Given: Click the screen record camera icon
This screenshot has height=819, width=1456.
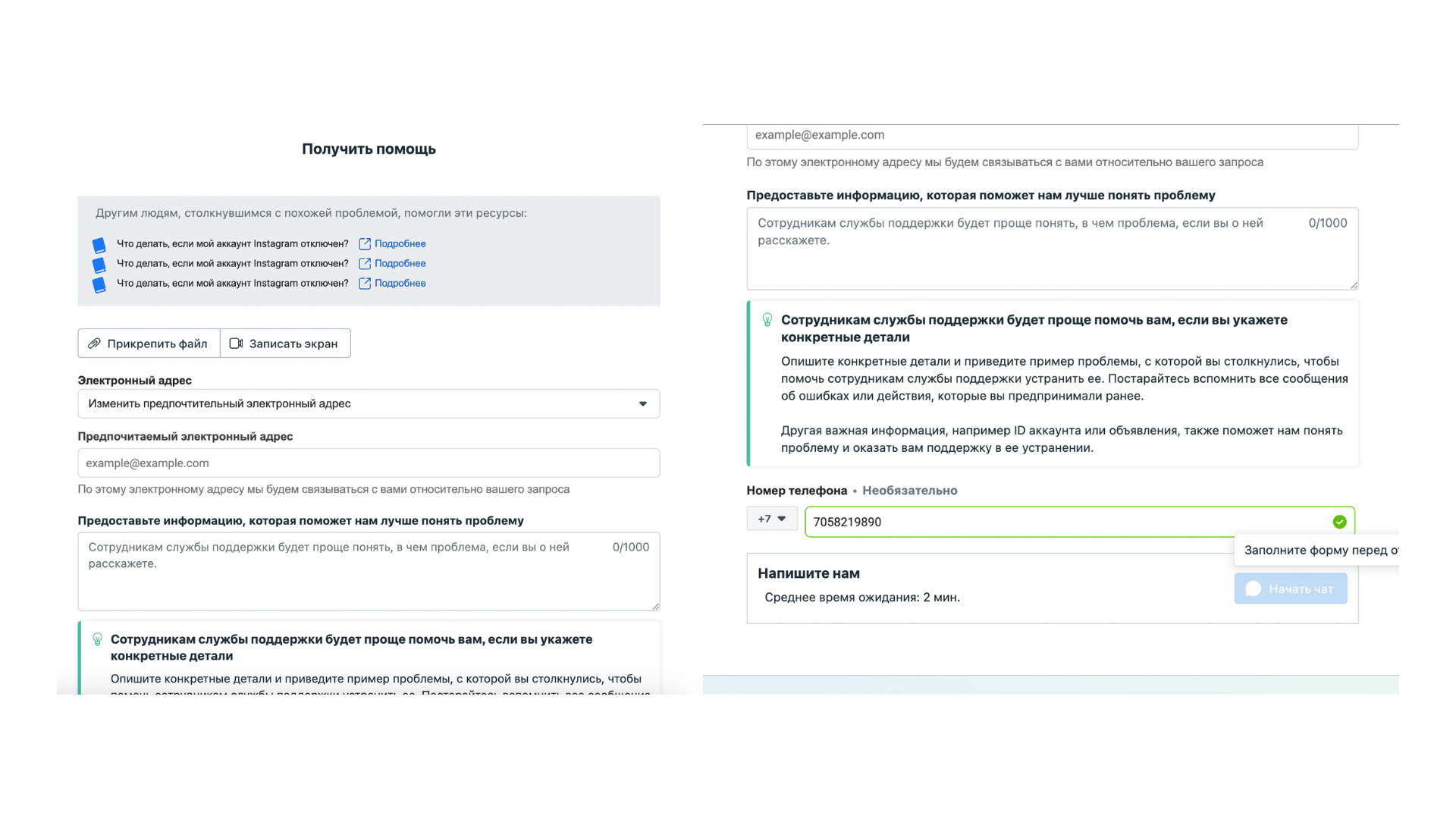Looking at the screenshot, I should tap(236, 344).
